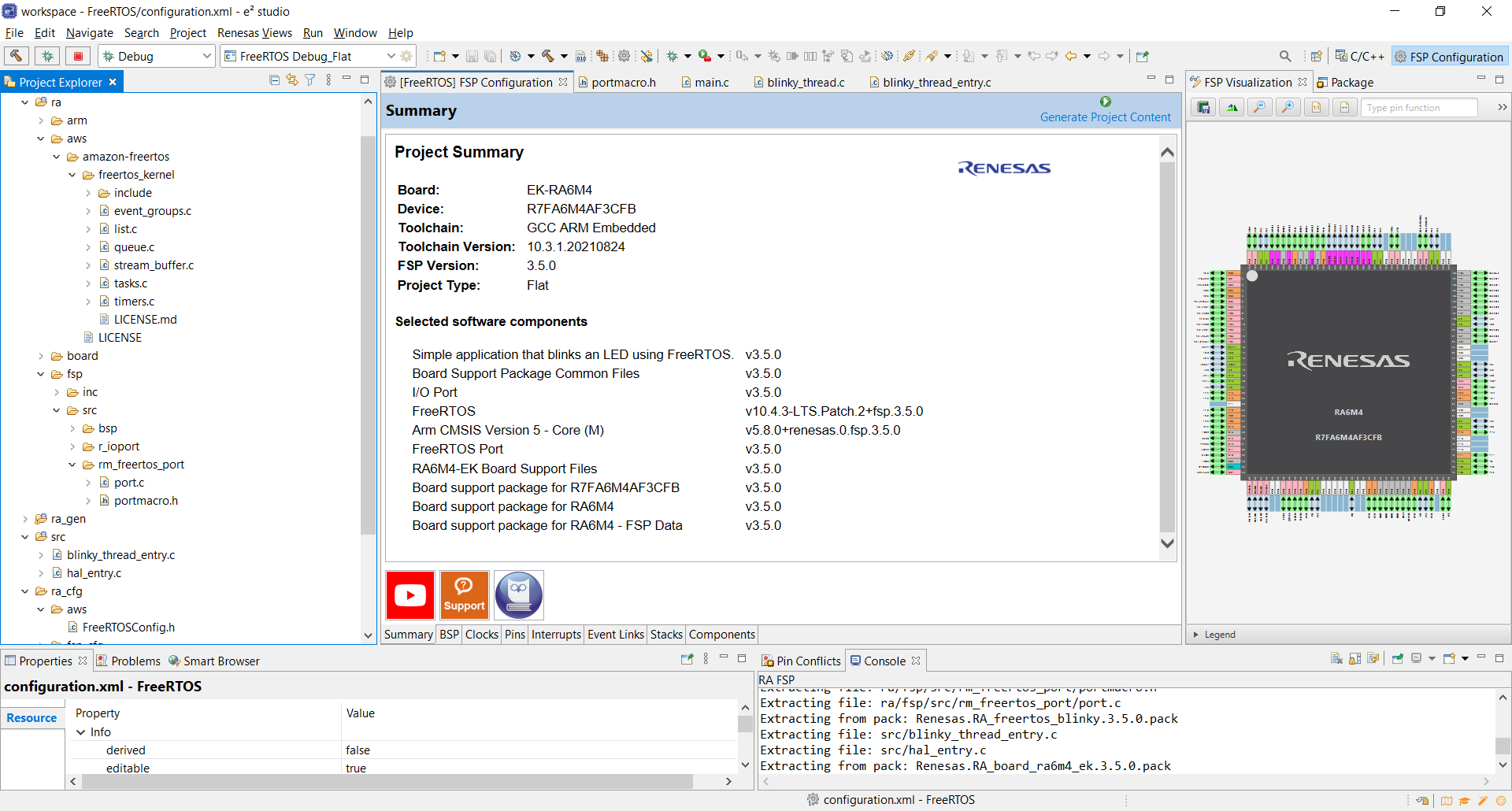Click Pin Console icon

click(1398, 658)
